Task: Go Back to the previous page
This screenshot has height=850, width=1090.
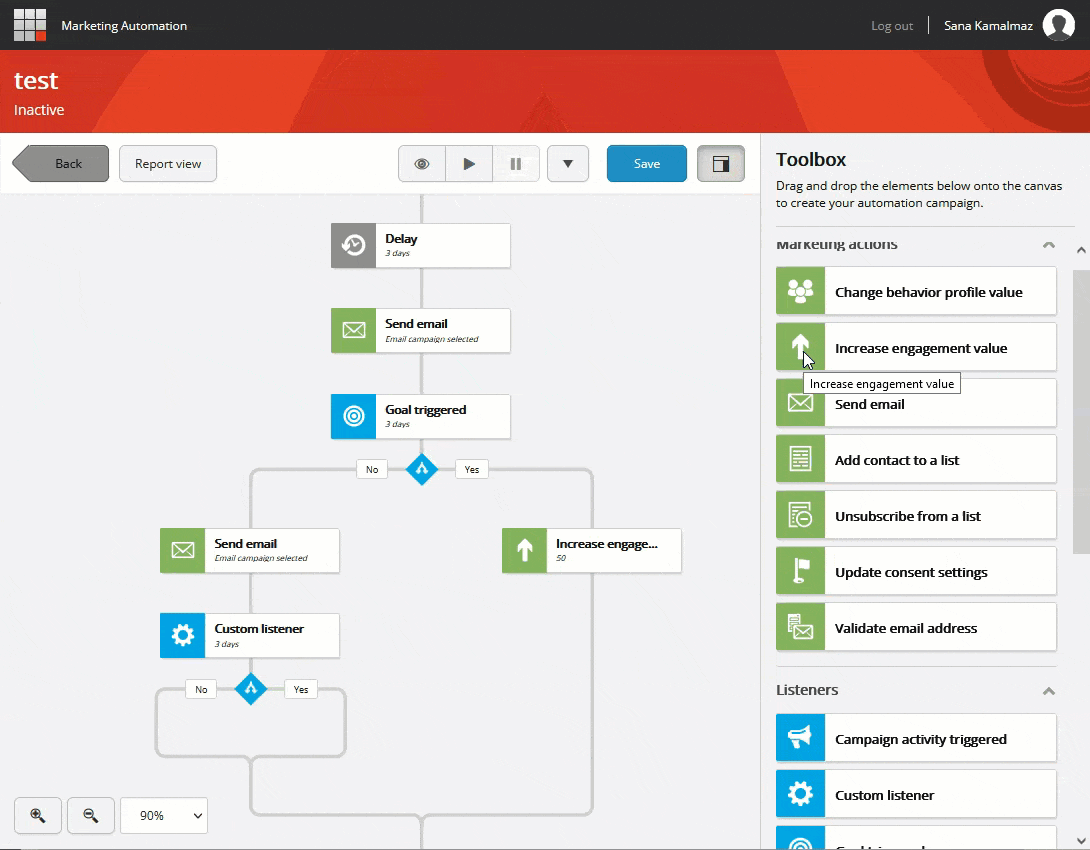Action: pyautogui.click(x=60, y=164)
